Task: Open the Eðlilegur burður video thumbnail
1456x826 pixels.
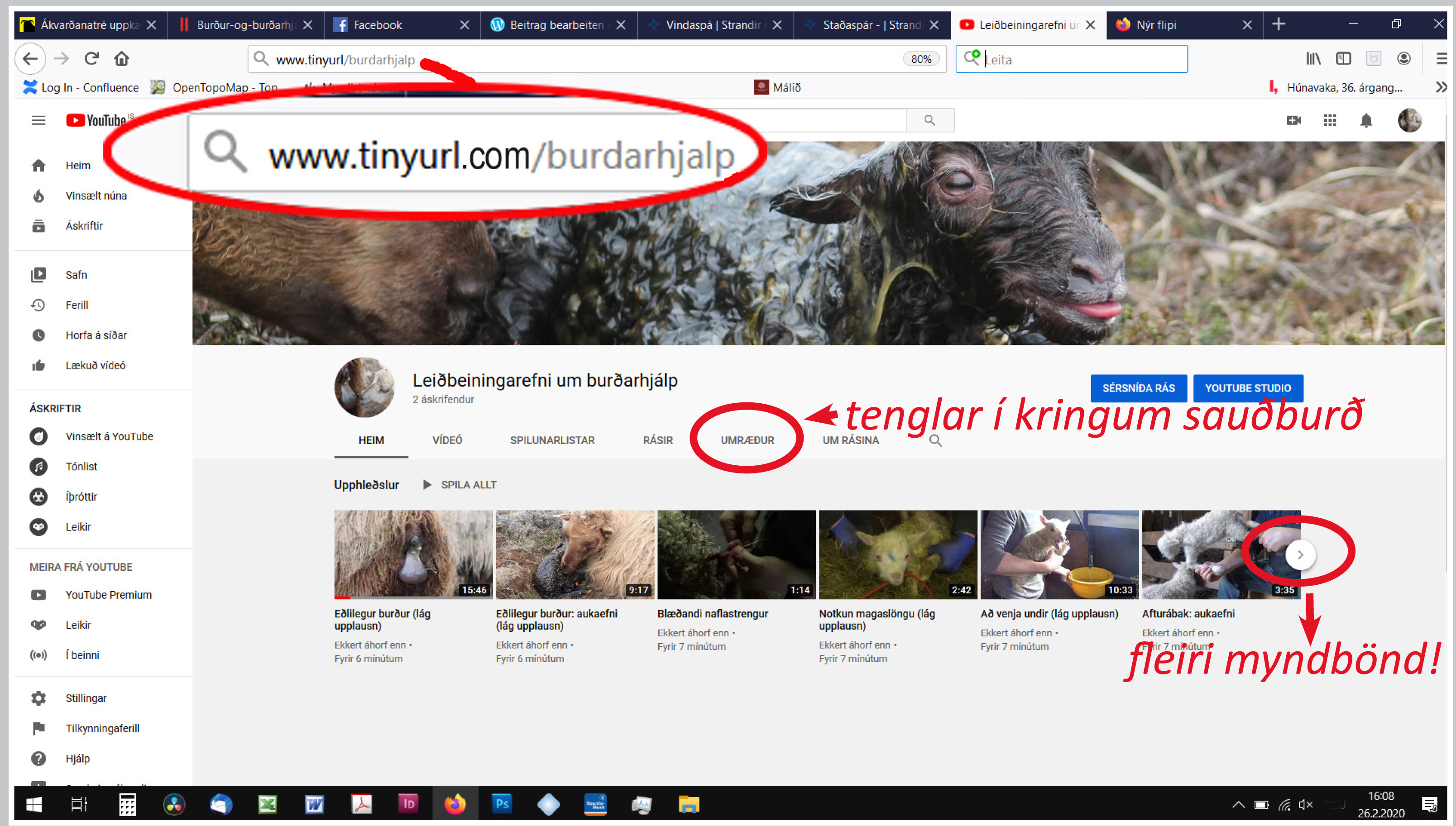Action: (413, 554)
